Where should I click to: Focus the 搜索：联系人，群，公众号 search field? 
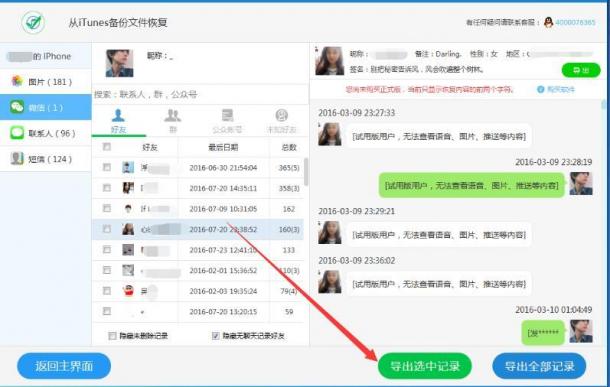click(200, 95)
